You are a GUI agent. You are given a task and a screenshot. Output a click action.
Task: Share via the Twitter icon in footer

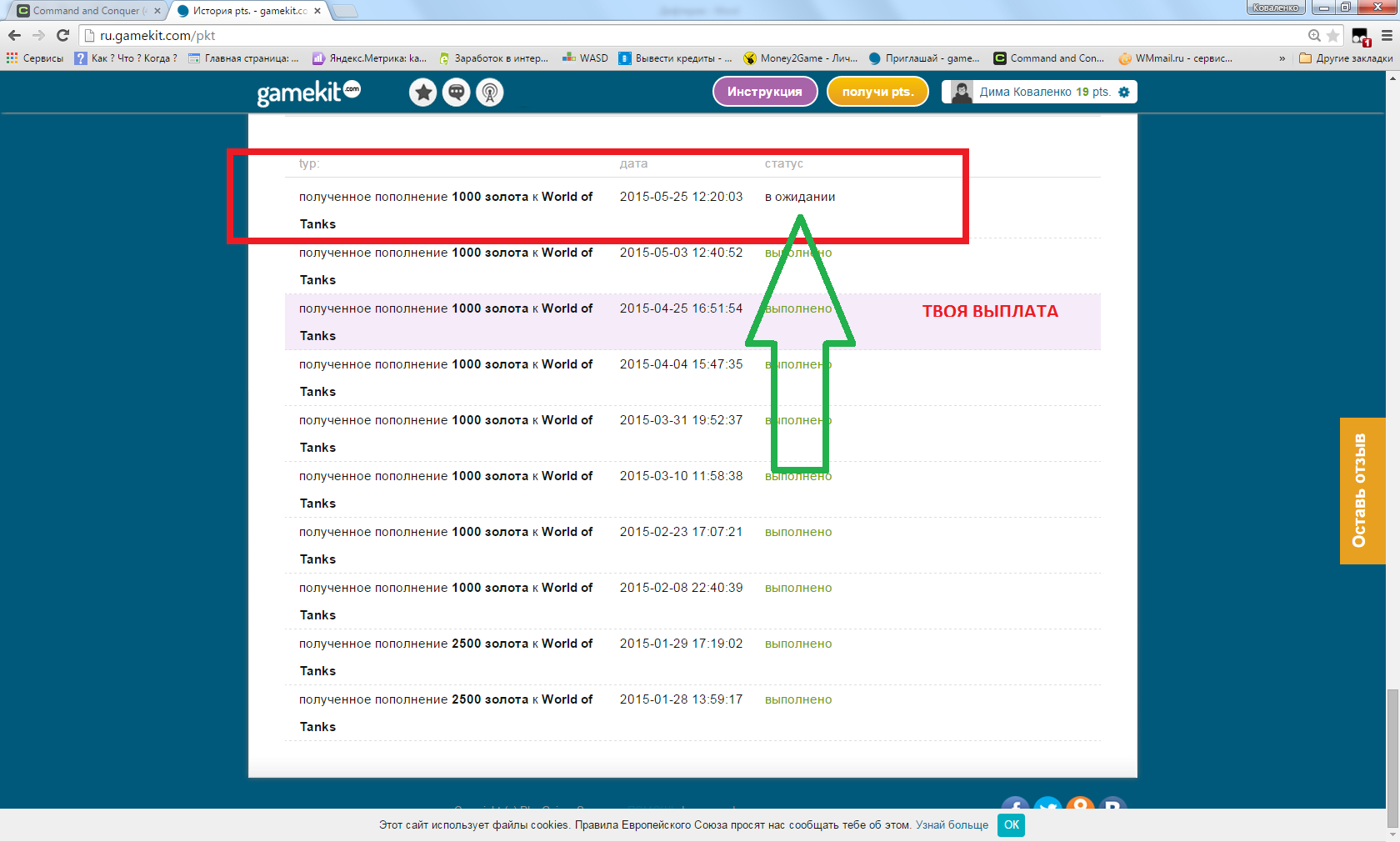click(x=1047, y=804)
